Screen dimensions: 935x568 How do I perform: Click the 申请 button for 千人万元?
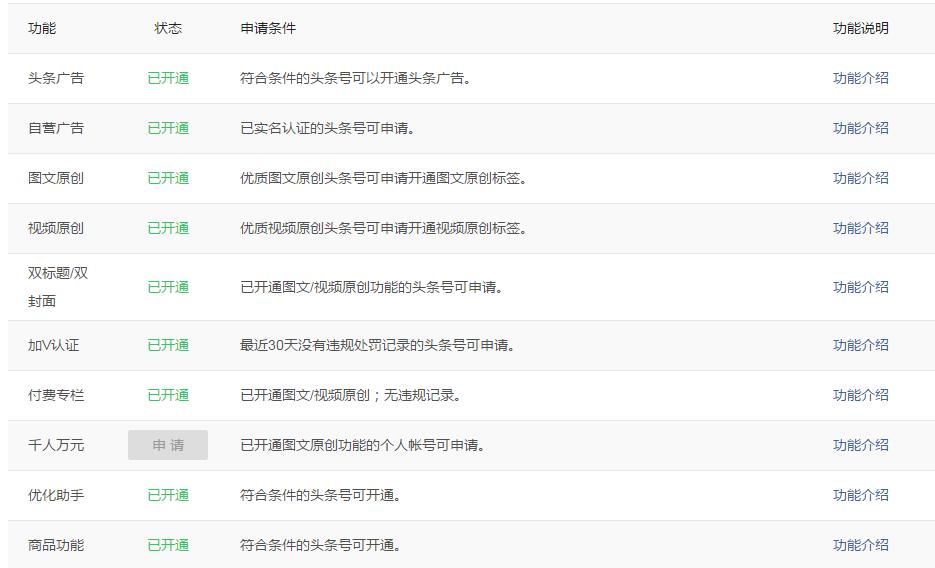(x=168, y=445)
